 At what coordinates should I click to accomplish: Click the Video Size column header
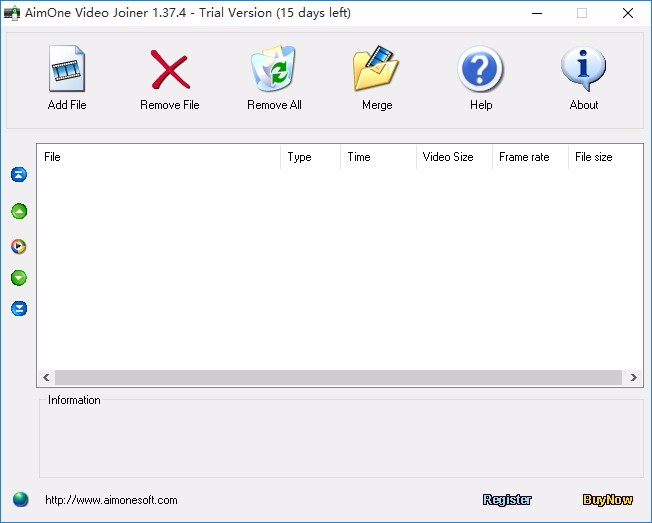[454, 157]
